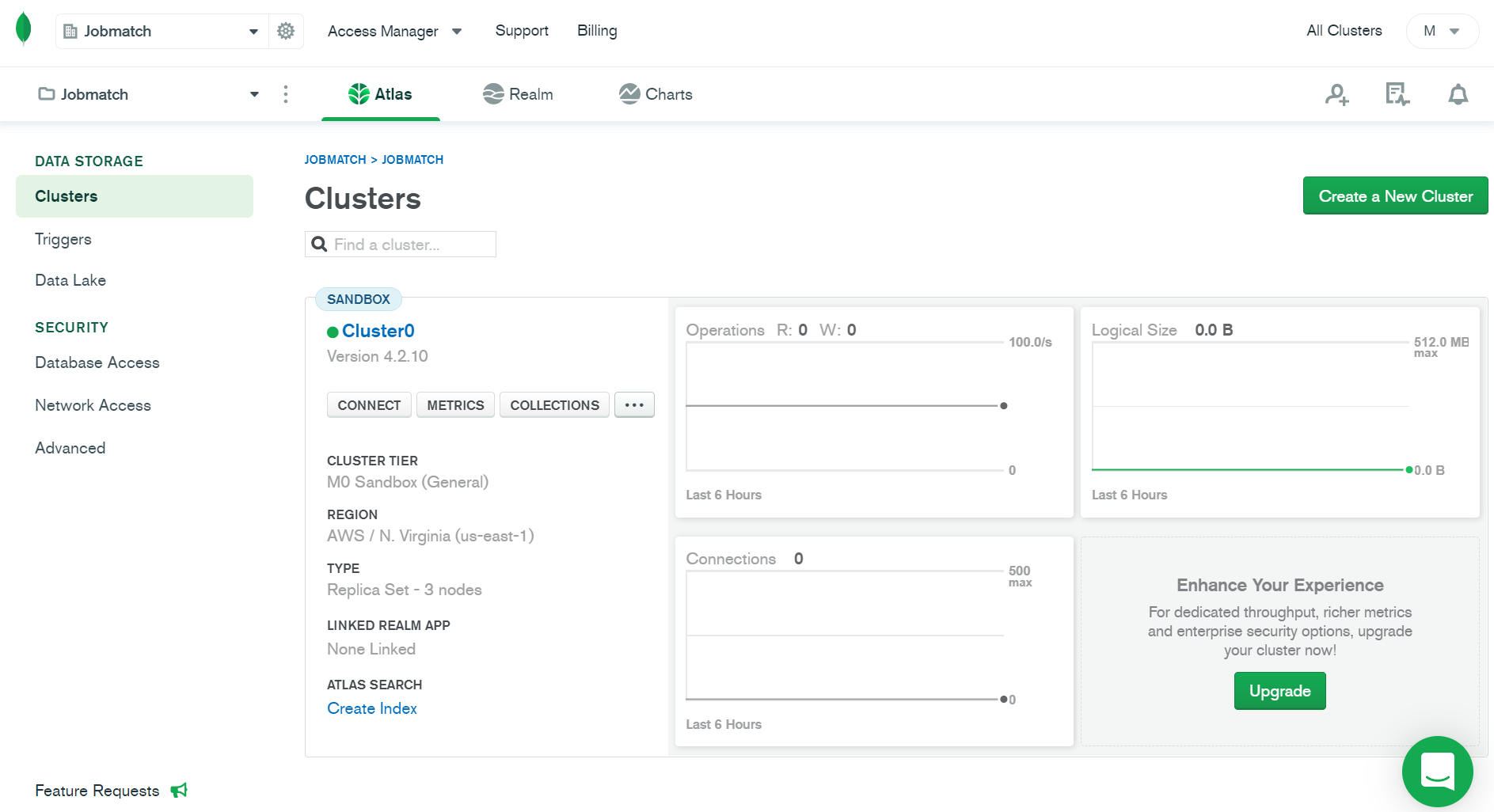Image resolution: width=1494 pixels, height=812 pixels.
Task: Click the first JOBMATCH breadcrumb link
Action: tap(336, 160)
